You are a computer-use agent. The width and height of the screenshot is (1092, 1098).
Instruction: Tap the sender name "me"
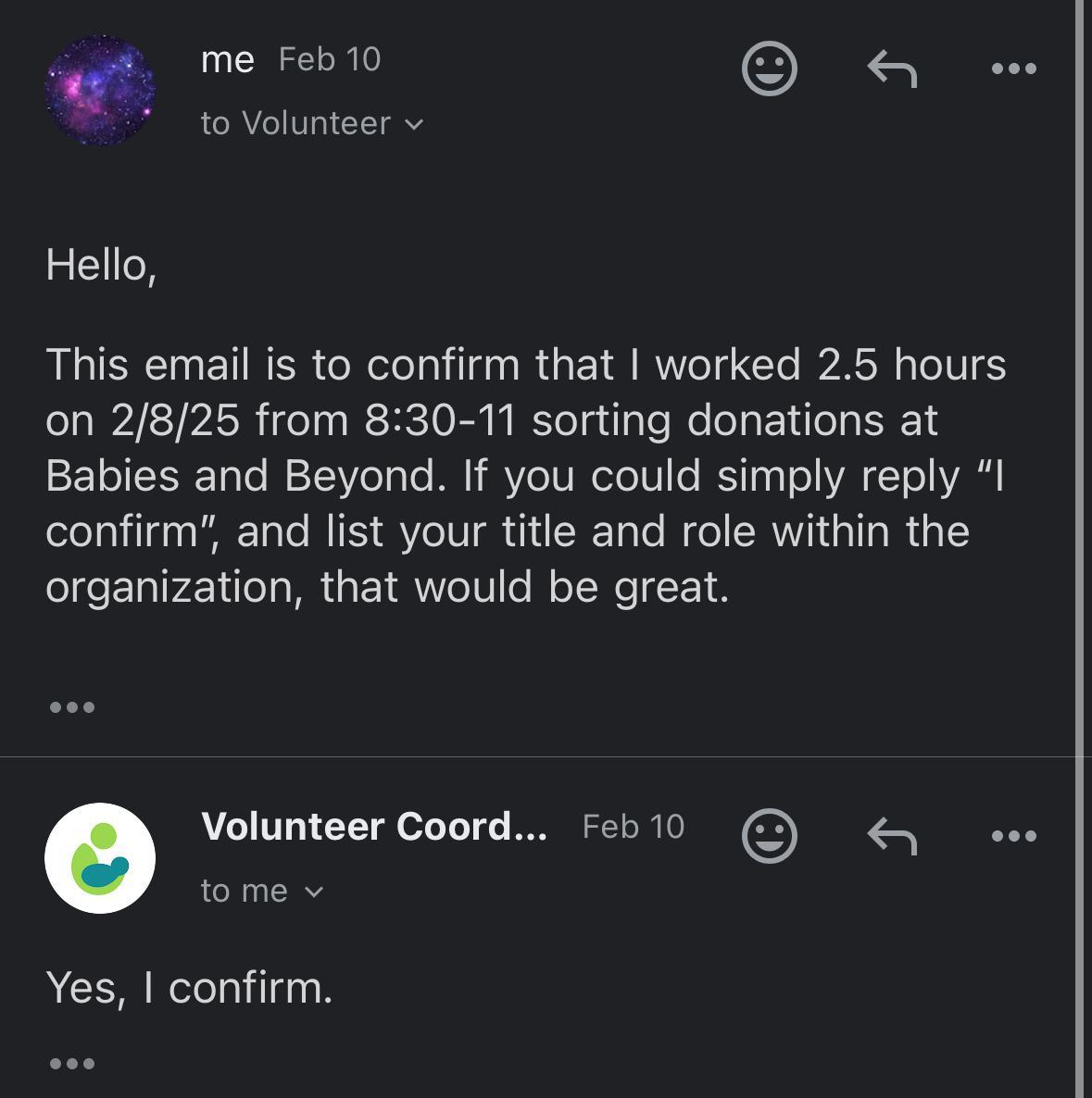(x=227, y=60)
